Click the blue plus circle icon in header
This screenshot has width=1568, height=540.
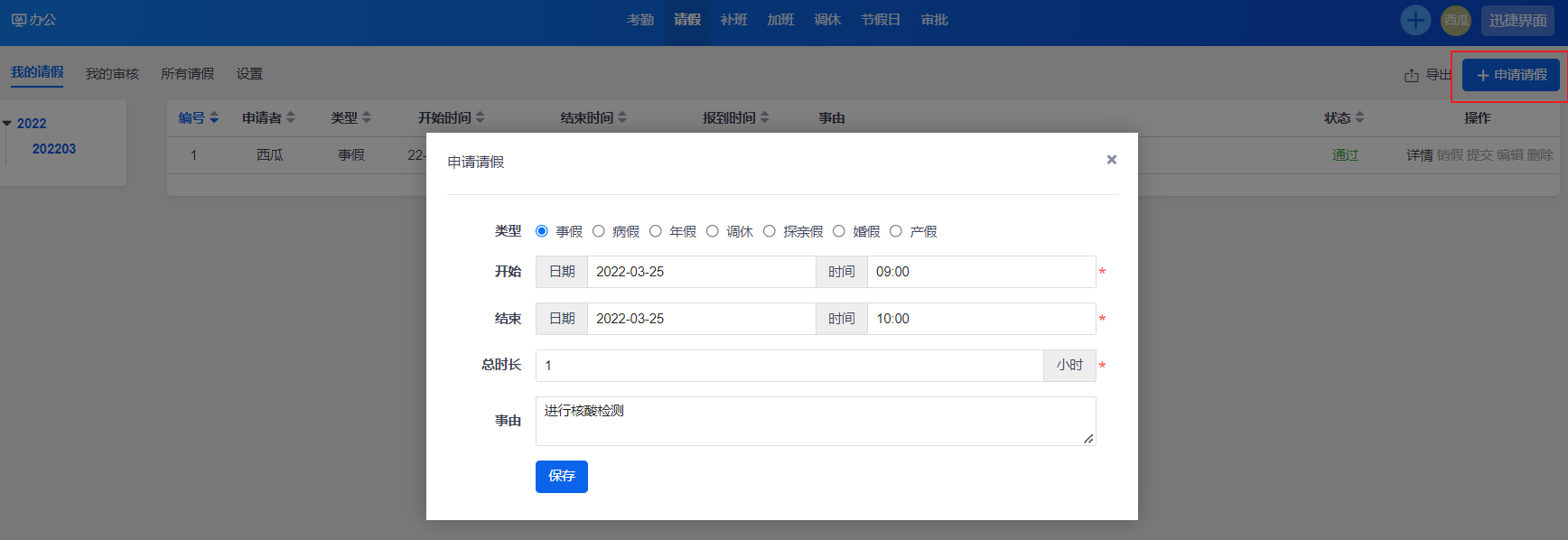pos(1415,20)
